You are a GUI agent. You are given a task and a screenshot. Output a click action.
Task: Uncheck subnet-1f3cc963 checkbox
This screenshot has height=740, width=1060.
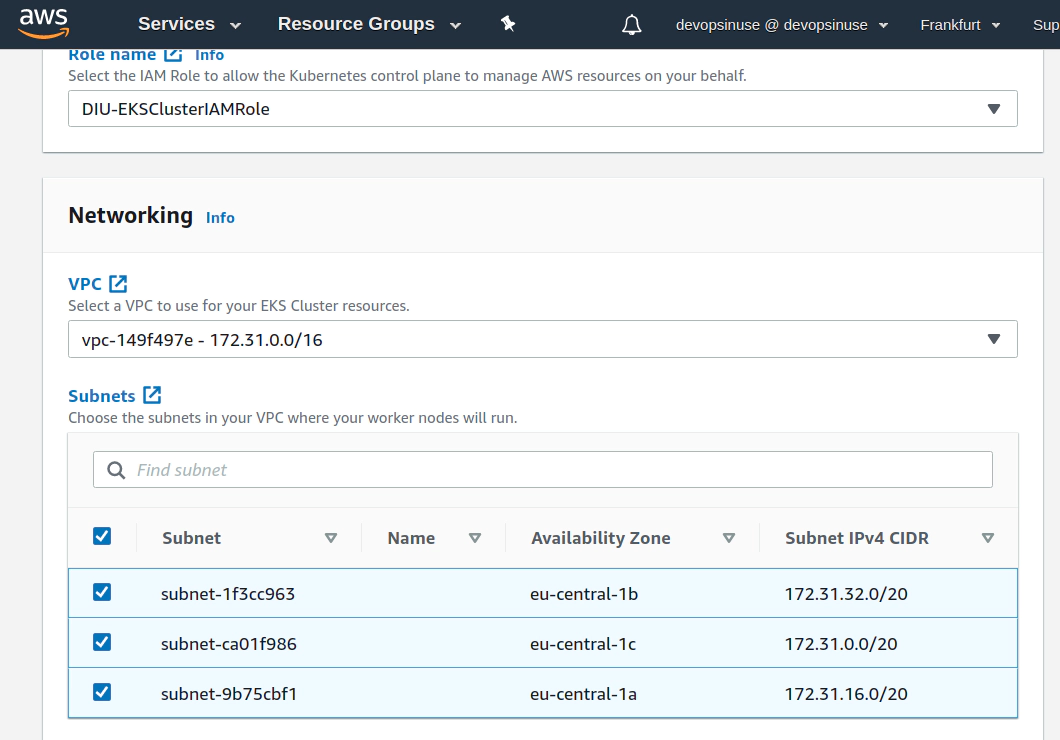tap(102, 592)
